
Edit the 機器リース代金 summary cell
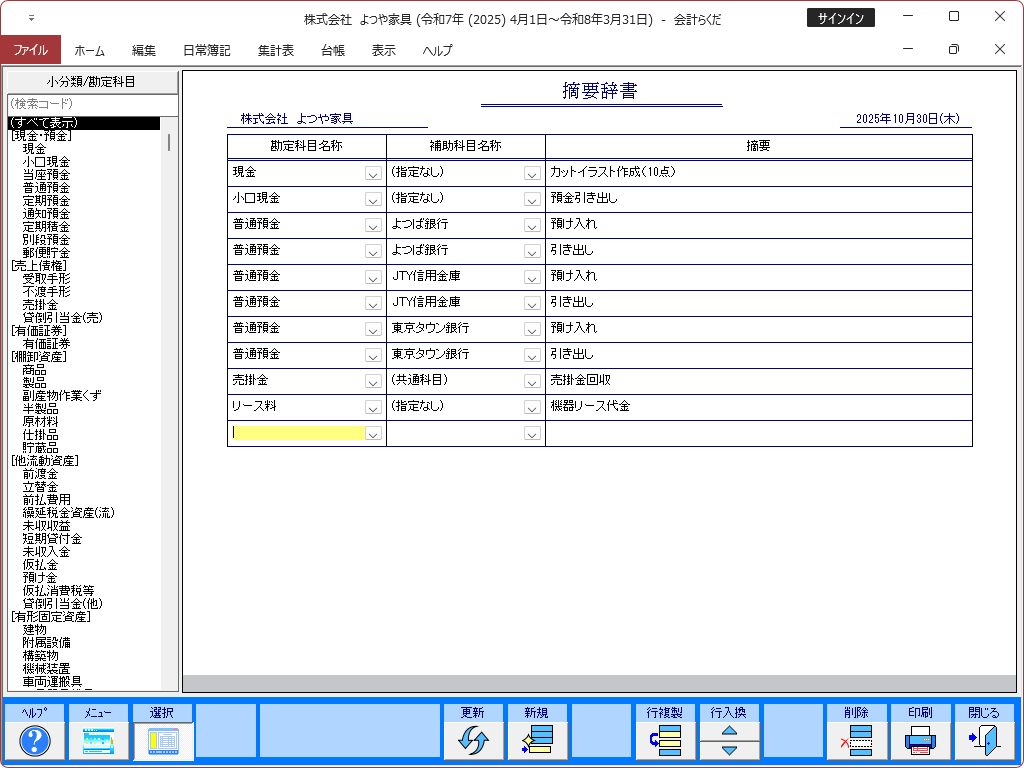(x=758, y=407)
